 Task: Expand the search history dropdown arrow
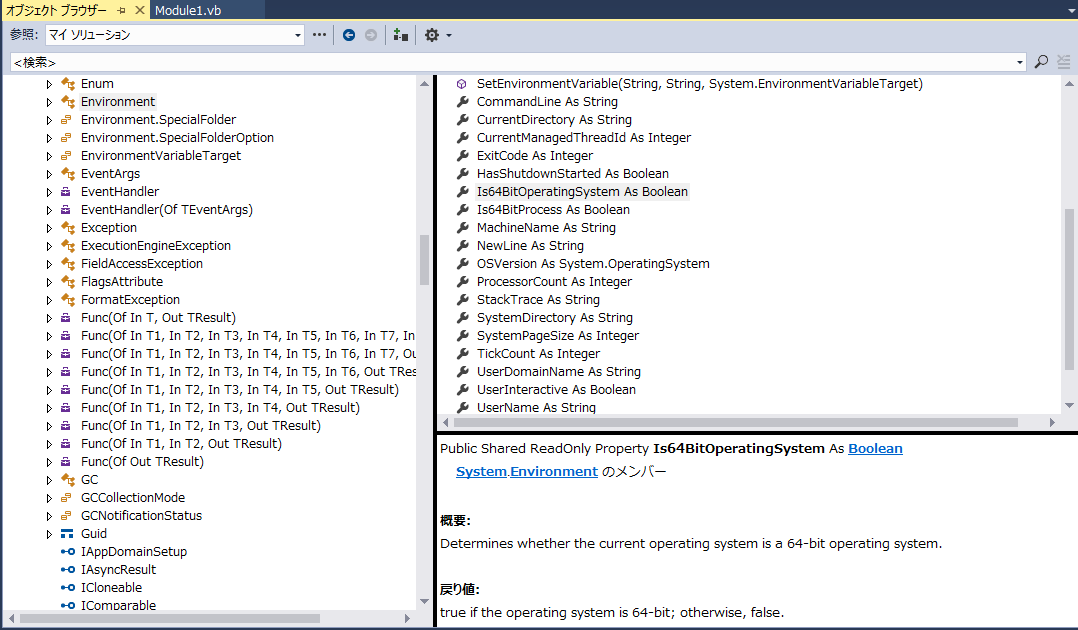click(1020, 62)
